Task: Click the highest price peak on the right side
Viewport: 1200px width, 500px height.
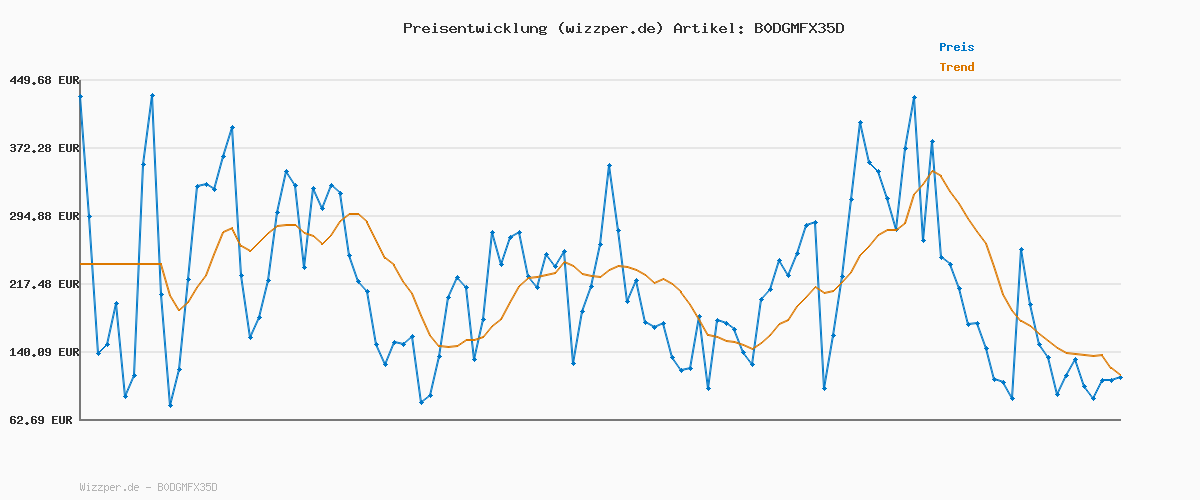Action: point(914,97)
